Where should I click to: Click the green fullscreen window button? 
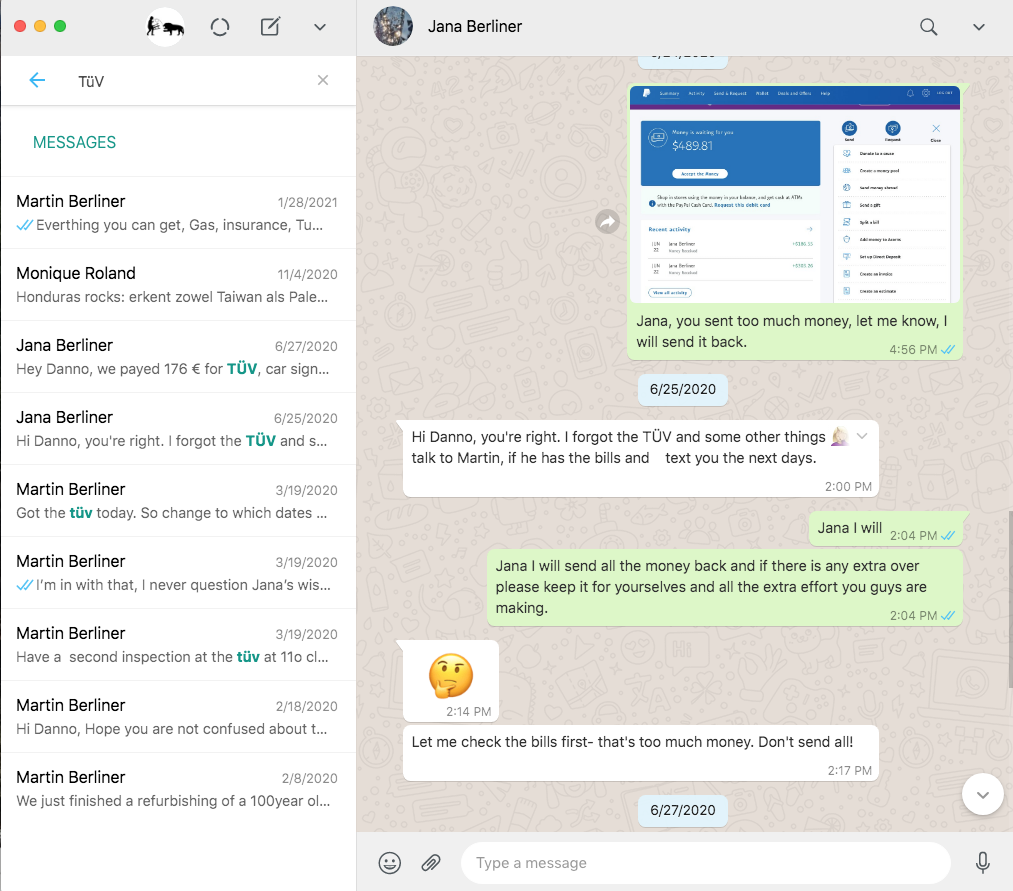pos(60,26)
